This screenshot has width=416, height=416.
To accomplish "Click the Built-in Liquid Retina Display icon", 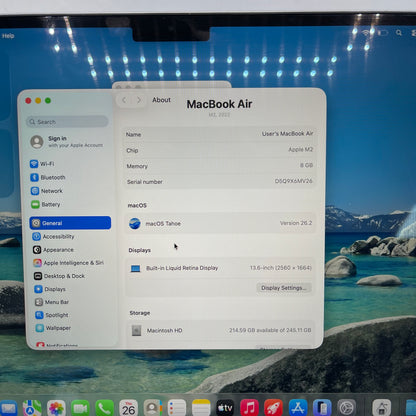I will click(x=135, y=268).
